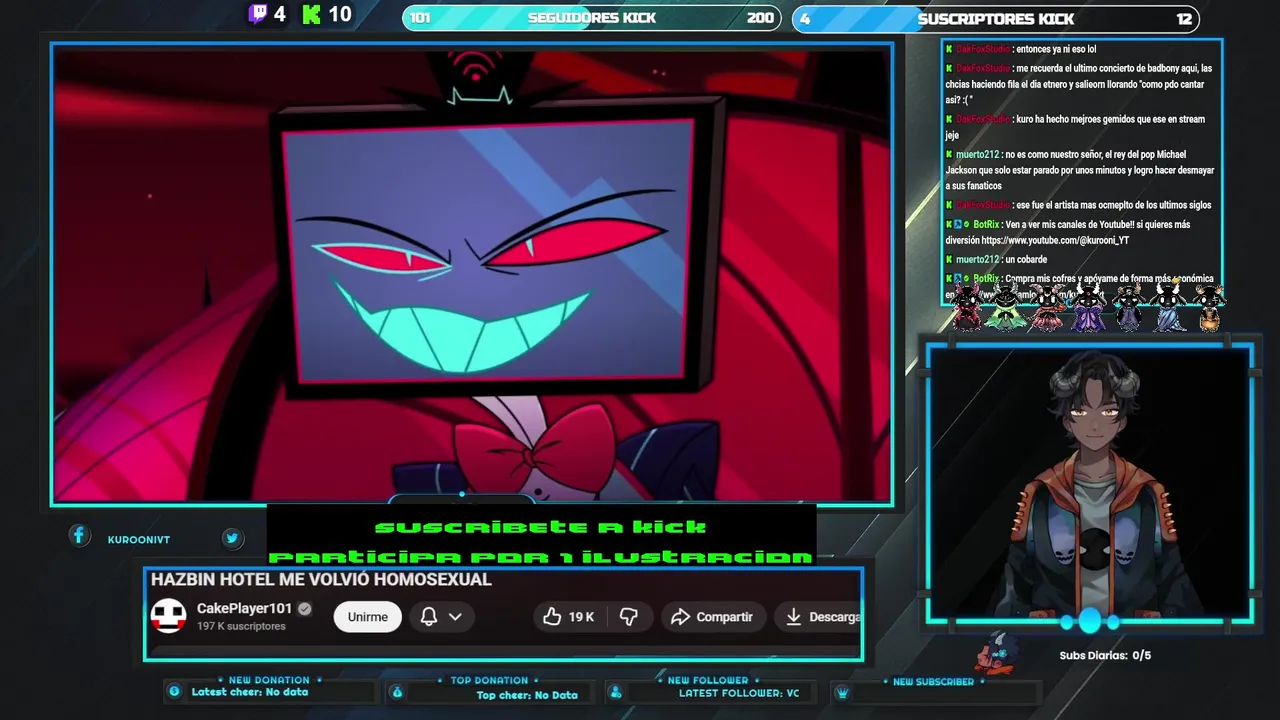
Task: Click the CakePlayer101 channel avatar
Action: (x=168, y=616)
